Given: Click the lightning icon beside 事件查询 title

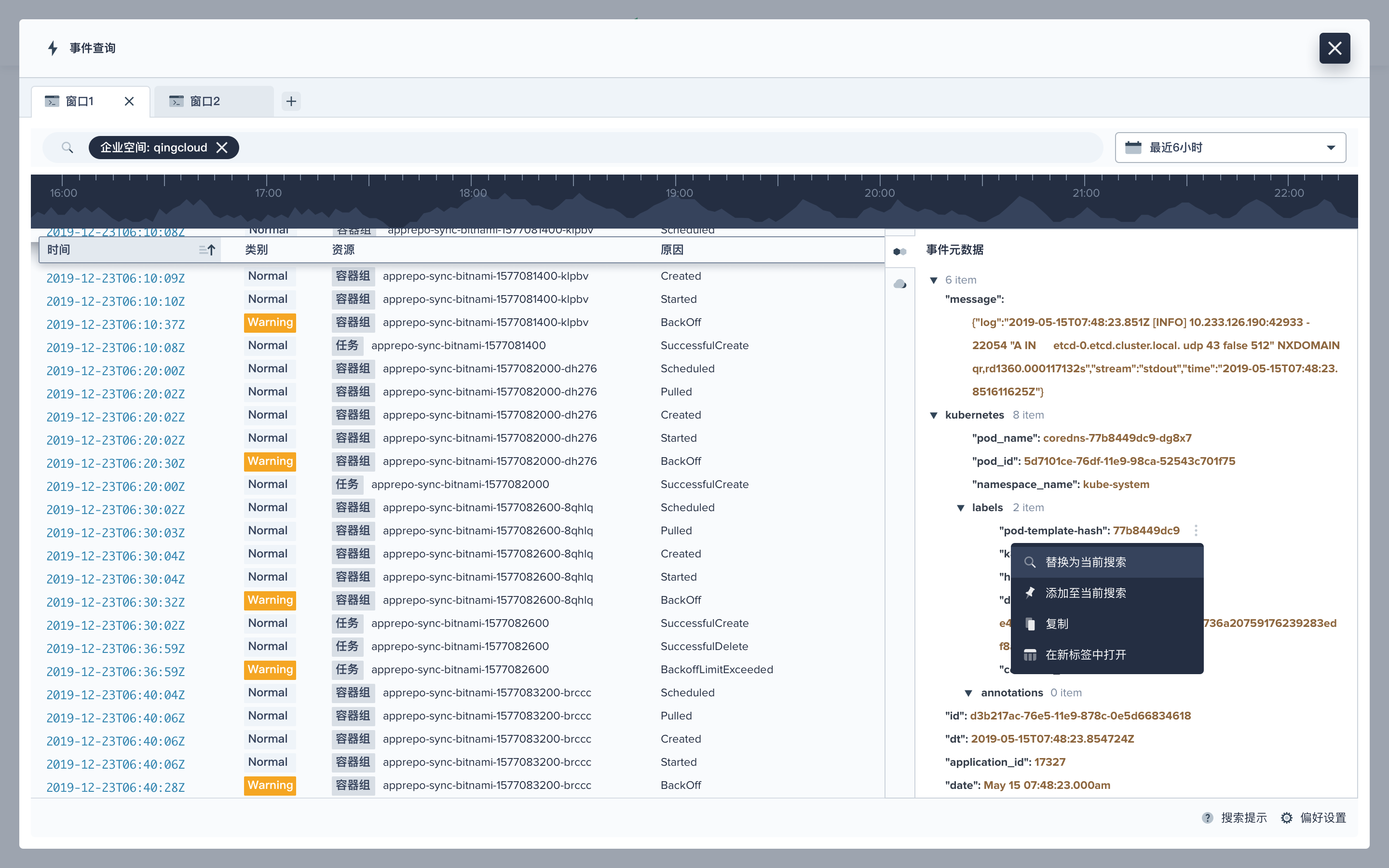Looking at the screenshot, I should pyautogui.click(x=52, y=48).
